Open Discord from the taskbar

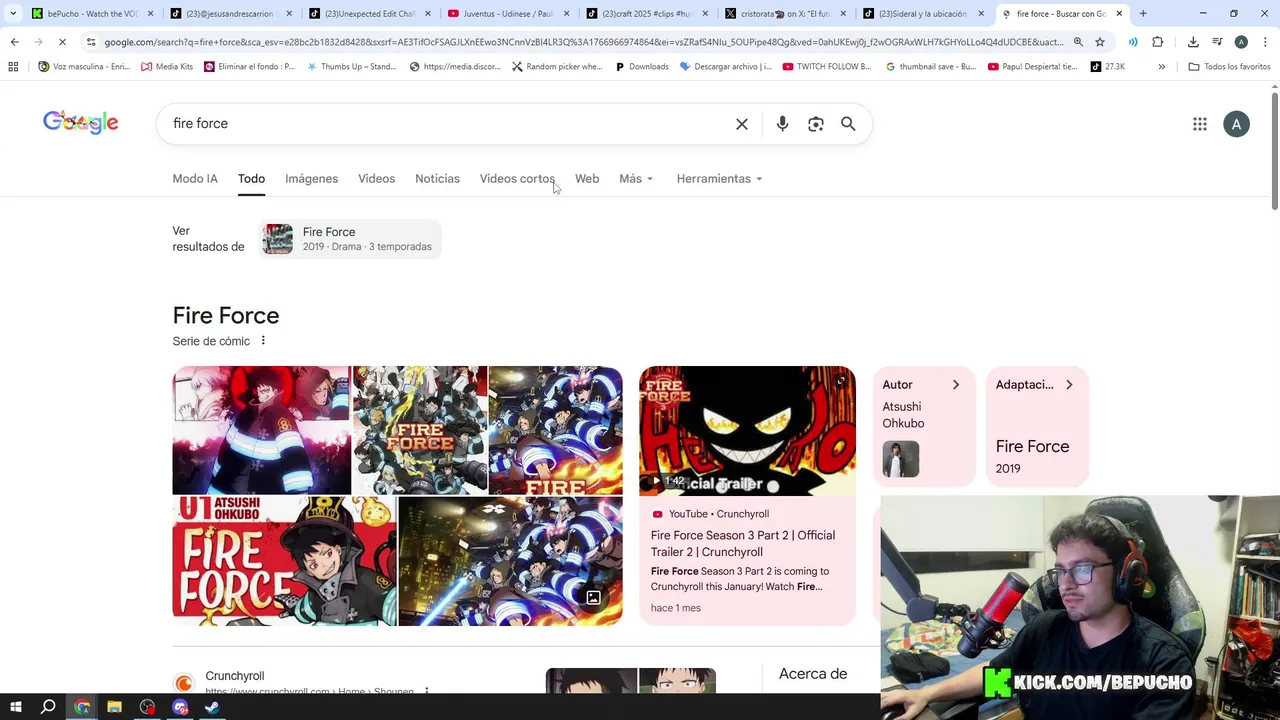[180, 707]
